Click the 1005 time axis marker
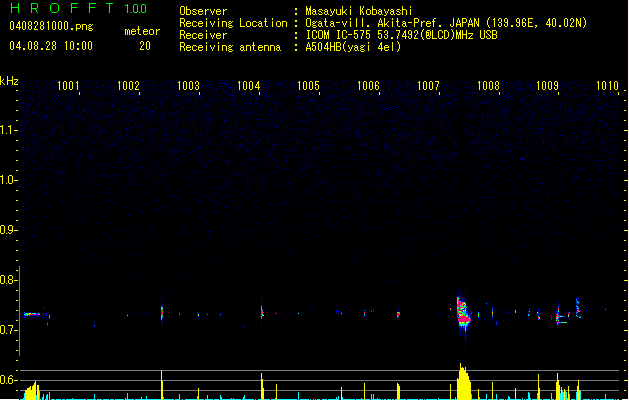Screen dimensions: 629x400 click(x=308, y=85)
